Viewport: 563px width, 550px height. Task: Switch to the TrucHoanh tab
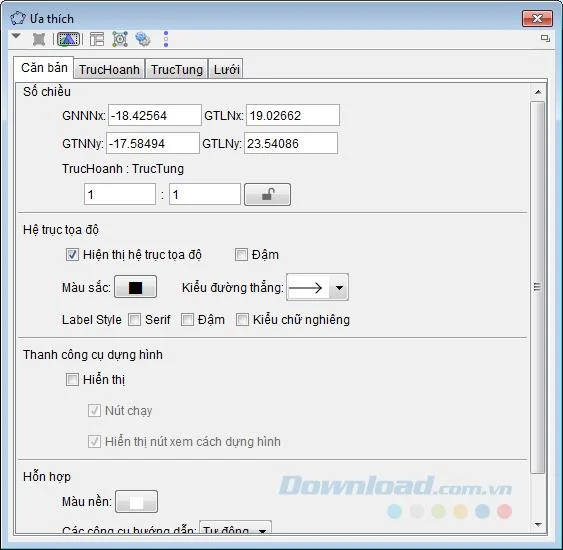(109, 69)
